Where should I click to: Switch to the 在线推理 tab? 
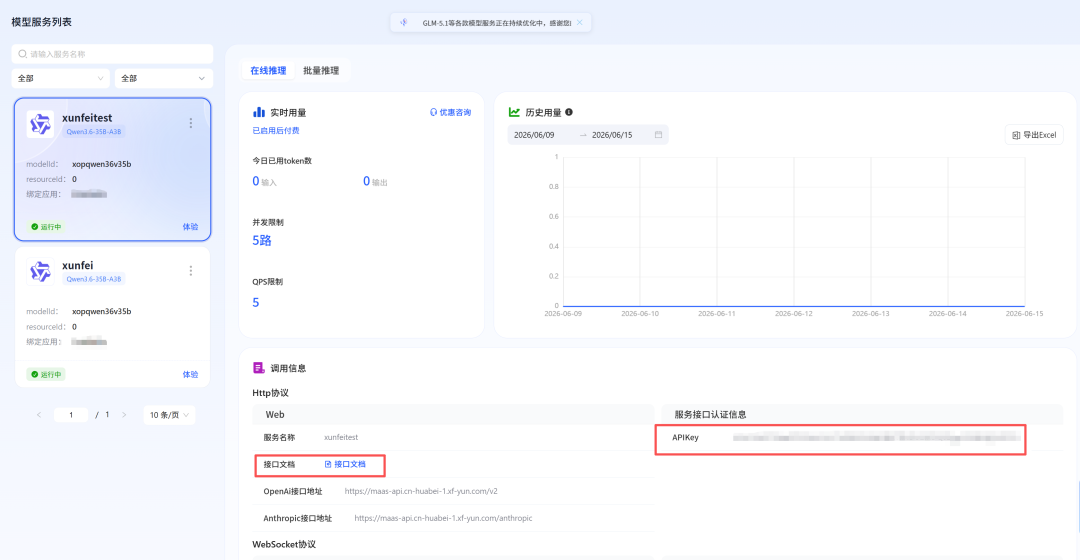click(x=268, y=70)
